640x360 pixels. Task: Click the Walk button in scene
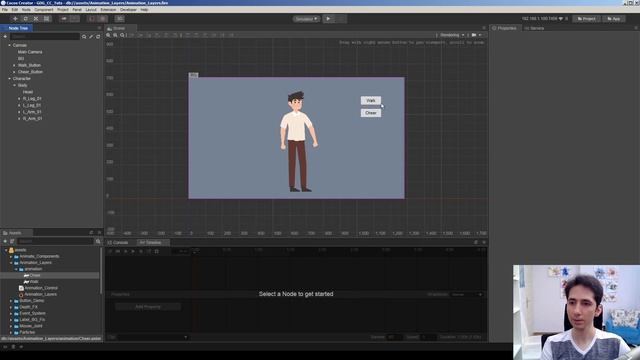371,100
